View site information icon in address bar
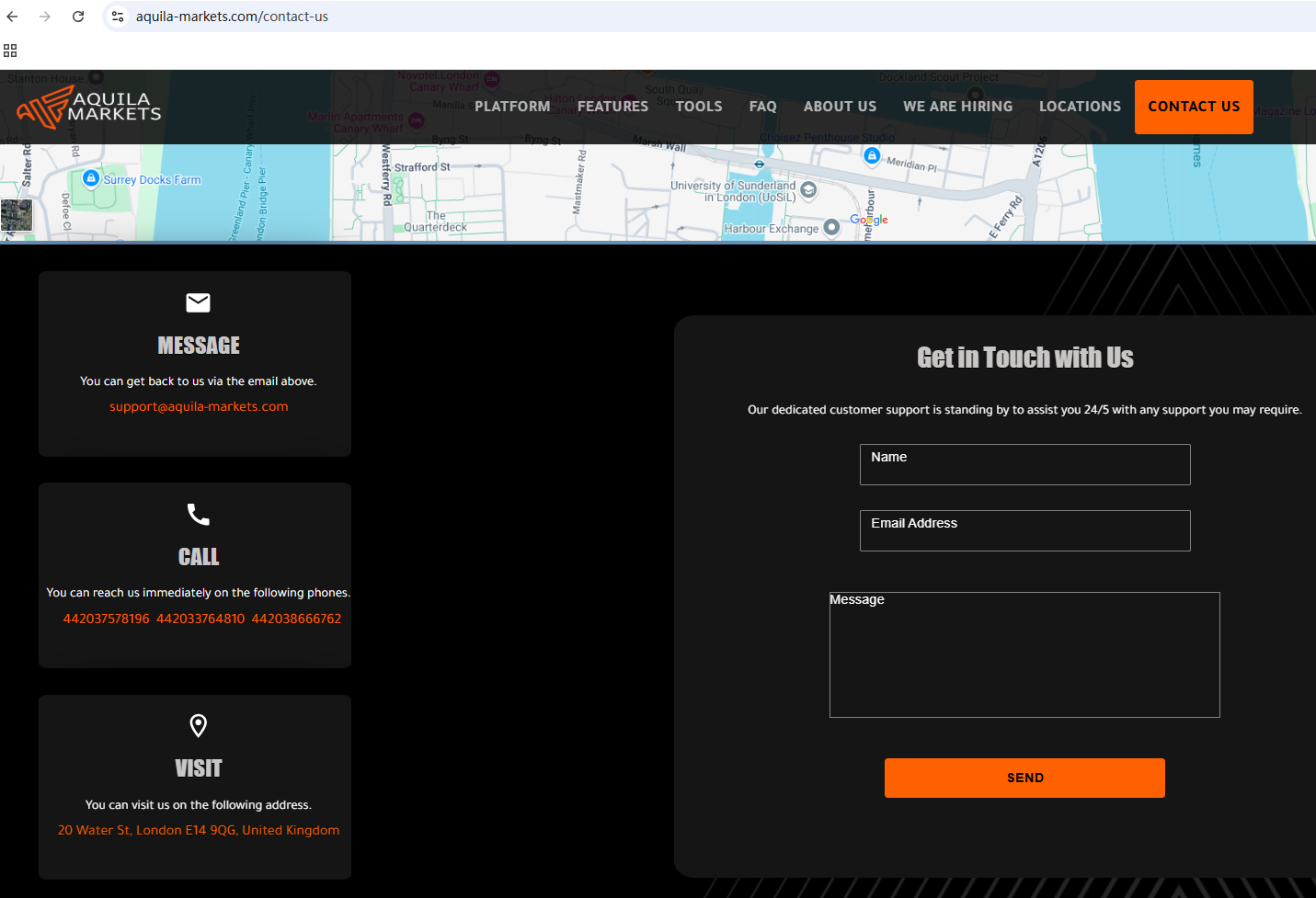The height and width of the screenshot is (898, 1316). [118, 17]
